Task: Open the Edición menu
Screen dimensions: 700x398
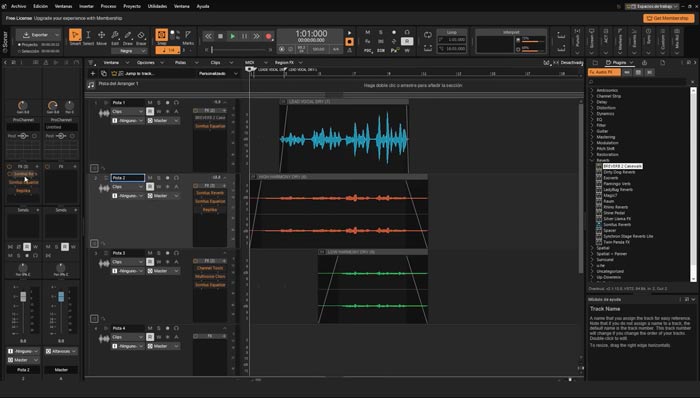Action: click(x=40, y=6)
